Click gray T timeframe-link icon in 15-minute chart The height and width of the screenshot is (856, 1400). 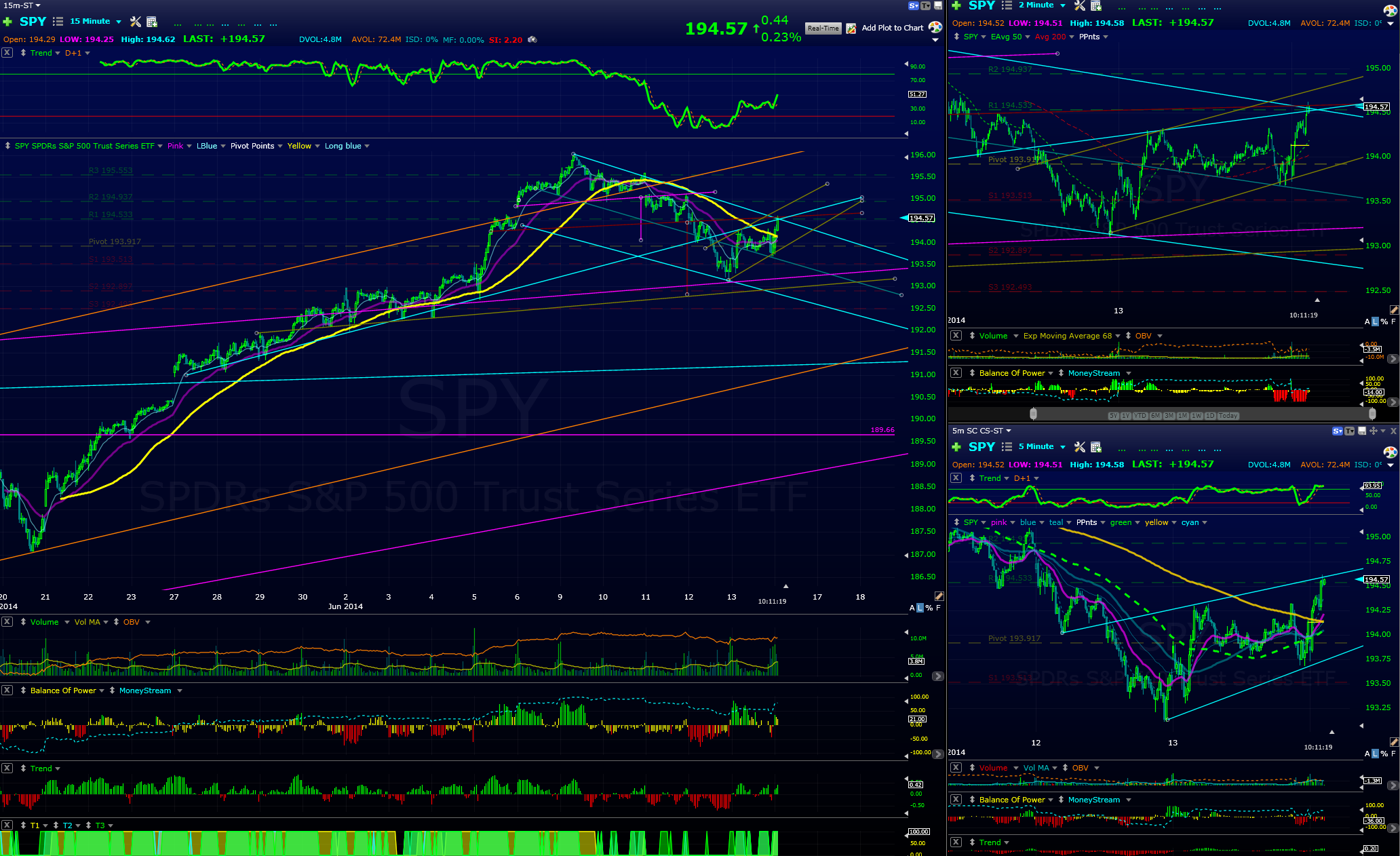(x=926, y=5)
